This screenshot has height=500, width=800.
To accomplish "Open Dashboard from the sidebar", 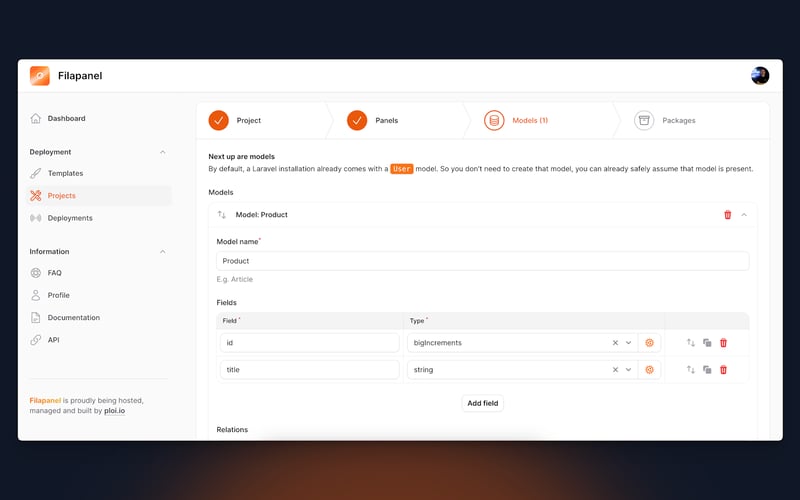I will (x=66, y=118).
